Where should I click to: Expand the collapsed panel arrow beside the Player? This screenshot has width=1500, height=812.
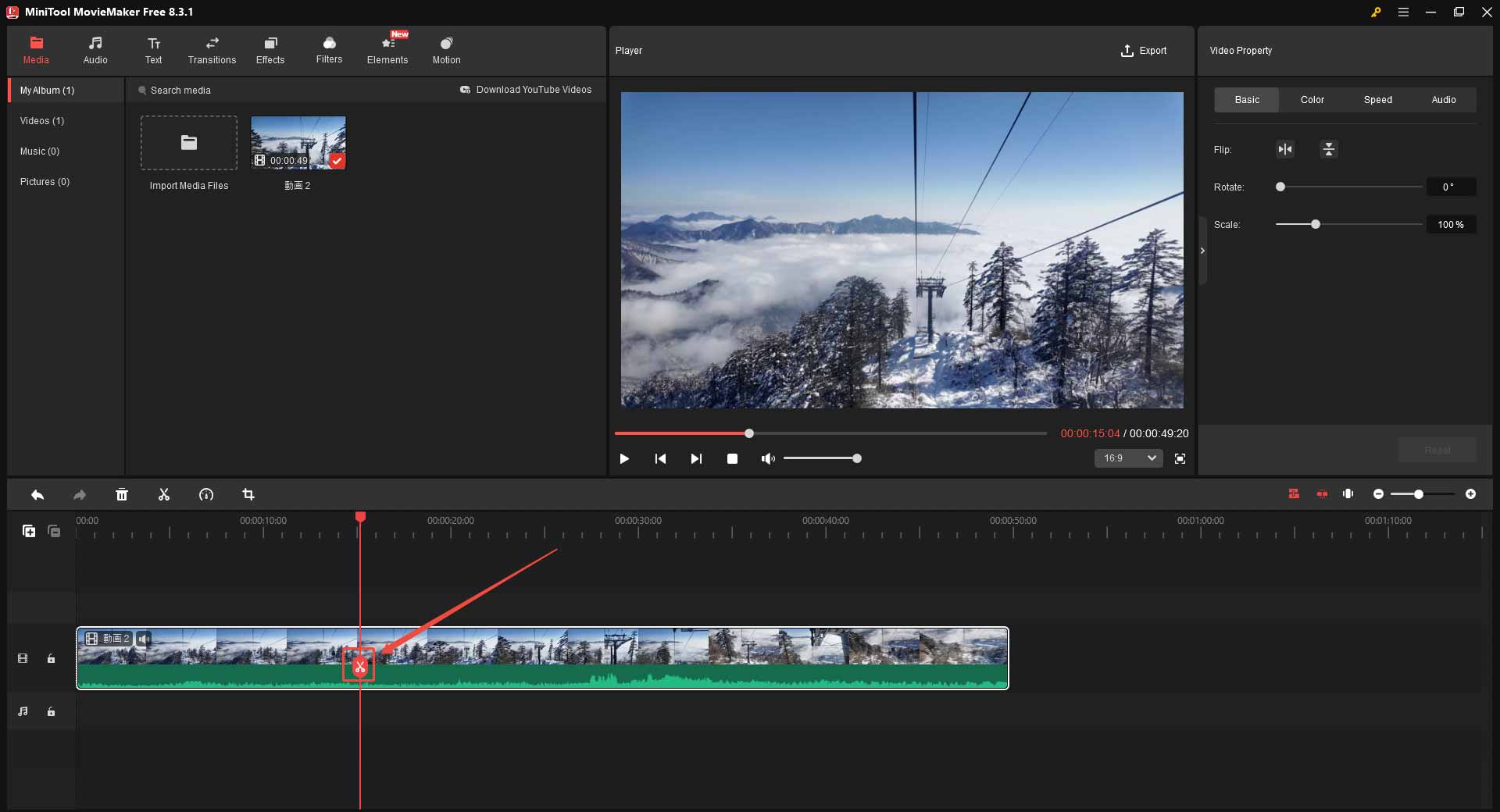pyautogui.click(x=1202, y=251)
